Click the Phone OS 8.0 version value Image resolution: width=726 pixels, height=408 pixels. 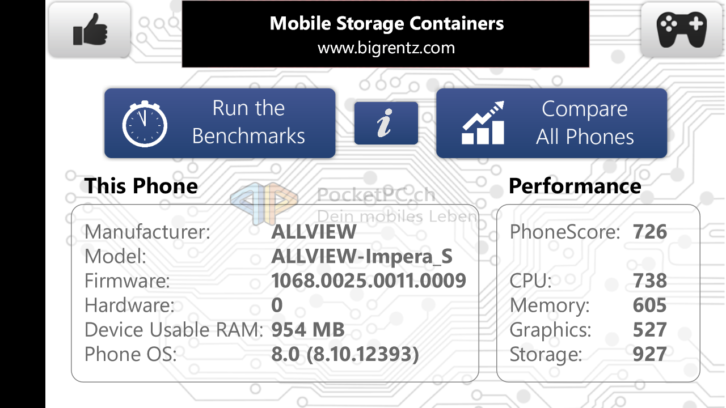pyautogui.click(x=345, y=354)
